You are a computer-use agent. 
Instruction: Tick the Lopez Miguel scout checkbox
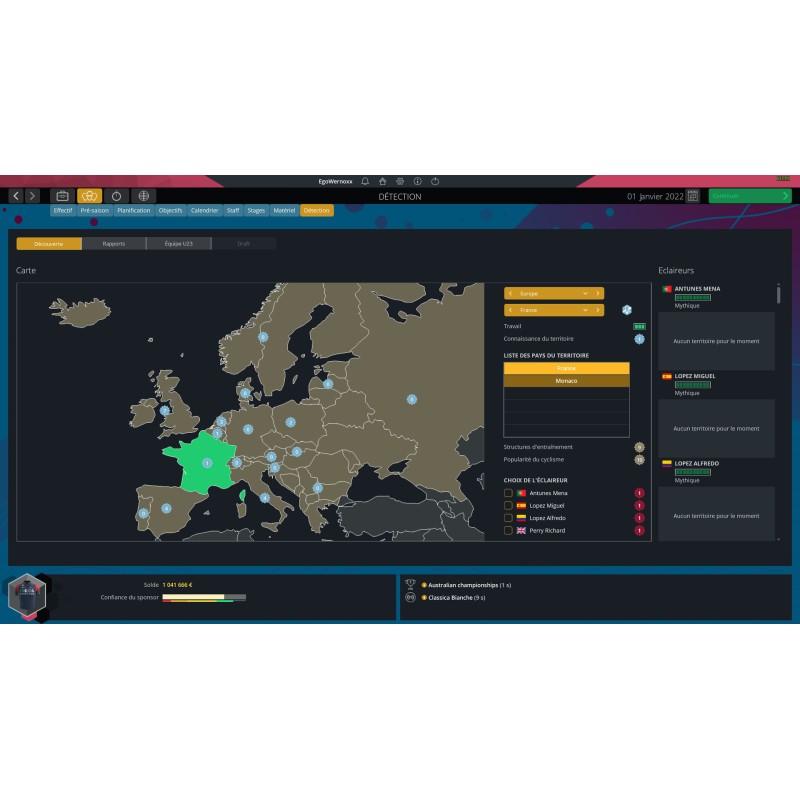508,506
